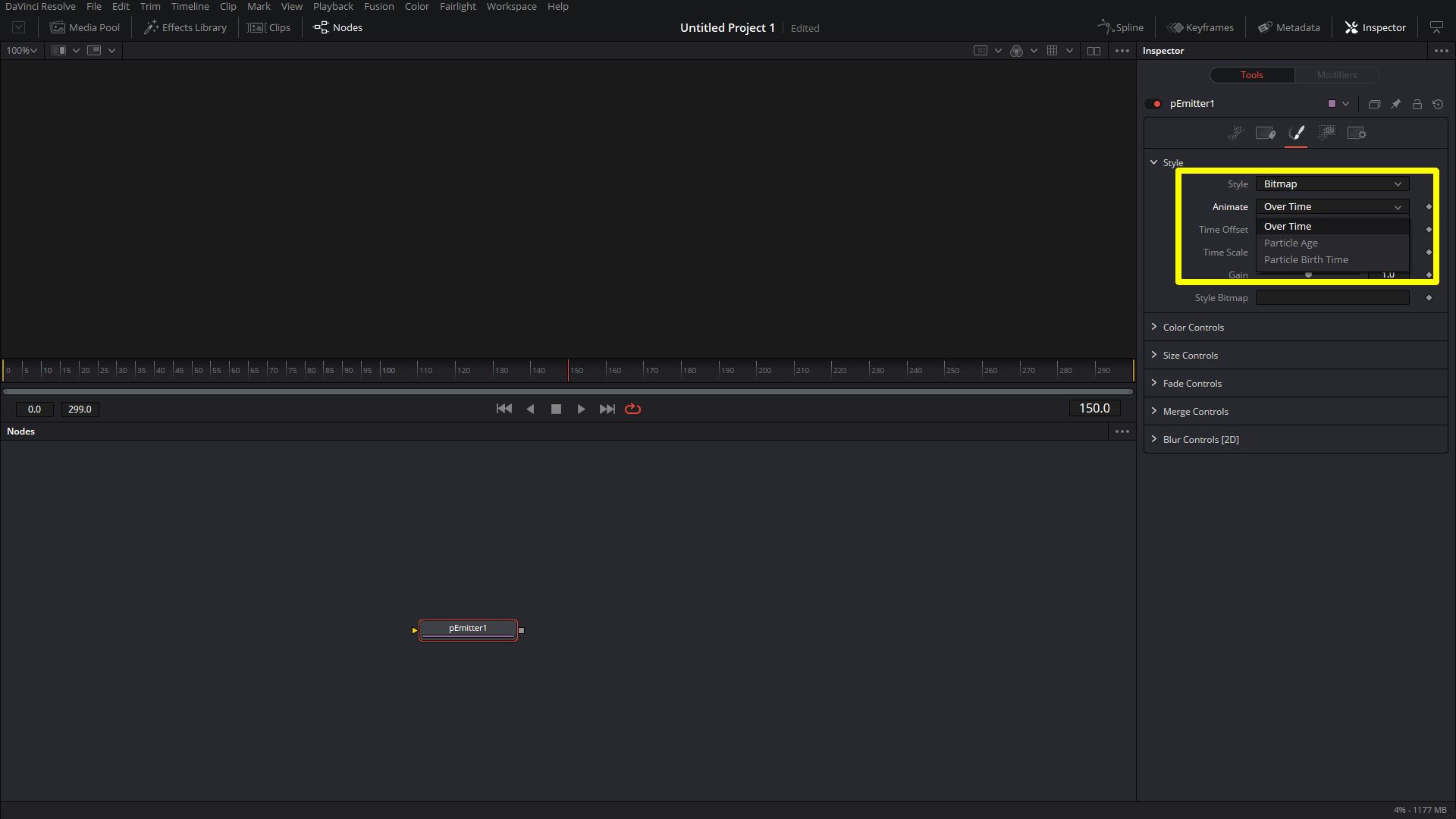Toggle the pEmitter1 enable switch
Screen dimensions: 1456x819
pyautogui.click(x=1154, y=104)
